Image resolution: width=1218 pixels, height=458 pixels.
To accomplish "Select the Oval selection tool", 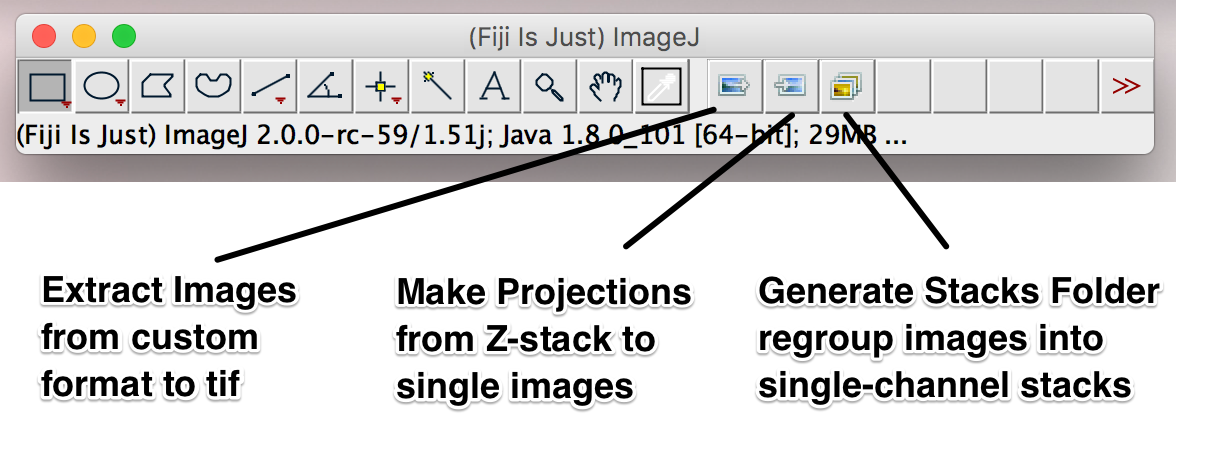I will [x=103, y=87].
